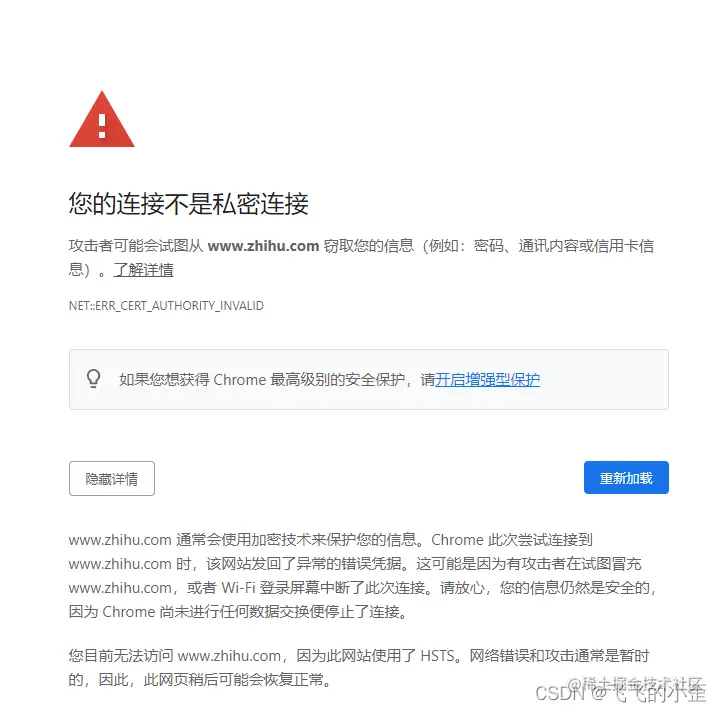The width and height of the screenshot is (722, 712).
Task: Click the phrase 通常会使用加密技术
Action: coord(243,540)
